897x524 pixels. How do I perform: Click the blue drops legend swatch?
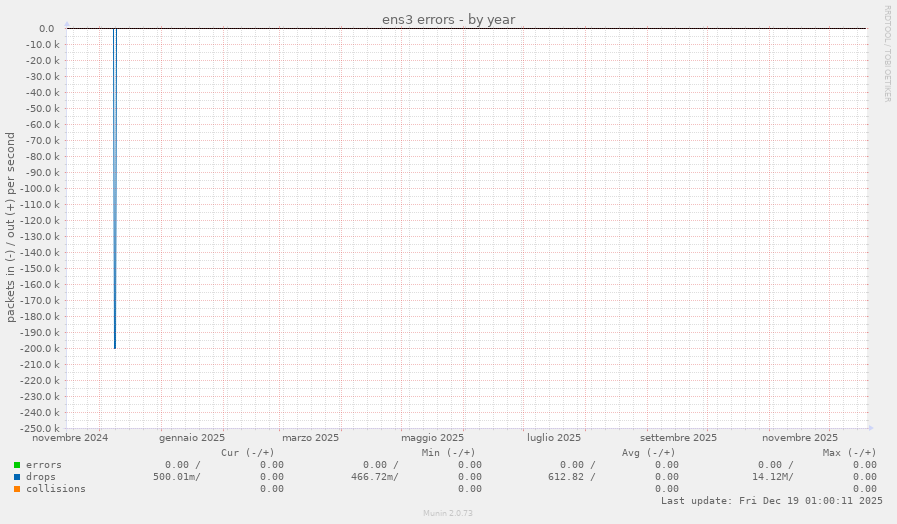pos(17,477)
